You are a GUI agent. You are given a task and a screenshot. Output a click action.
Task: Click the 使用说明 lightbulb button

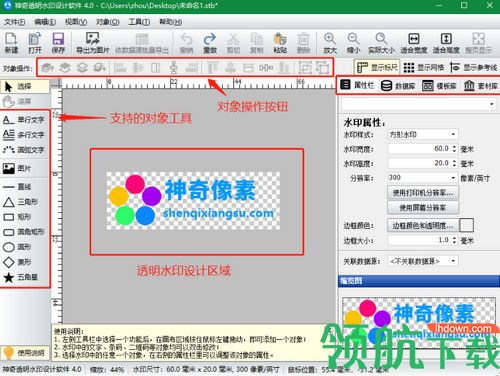tap(25, 352)
